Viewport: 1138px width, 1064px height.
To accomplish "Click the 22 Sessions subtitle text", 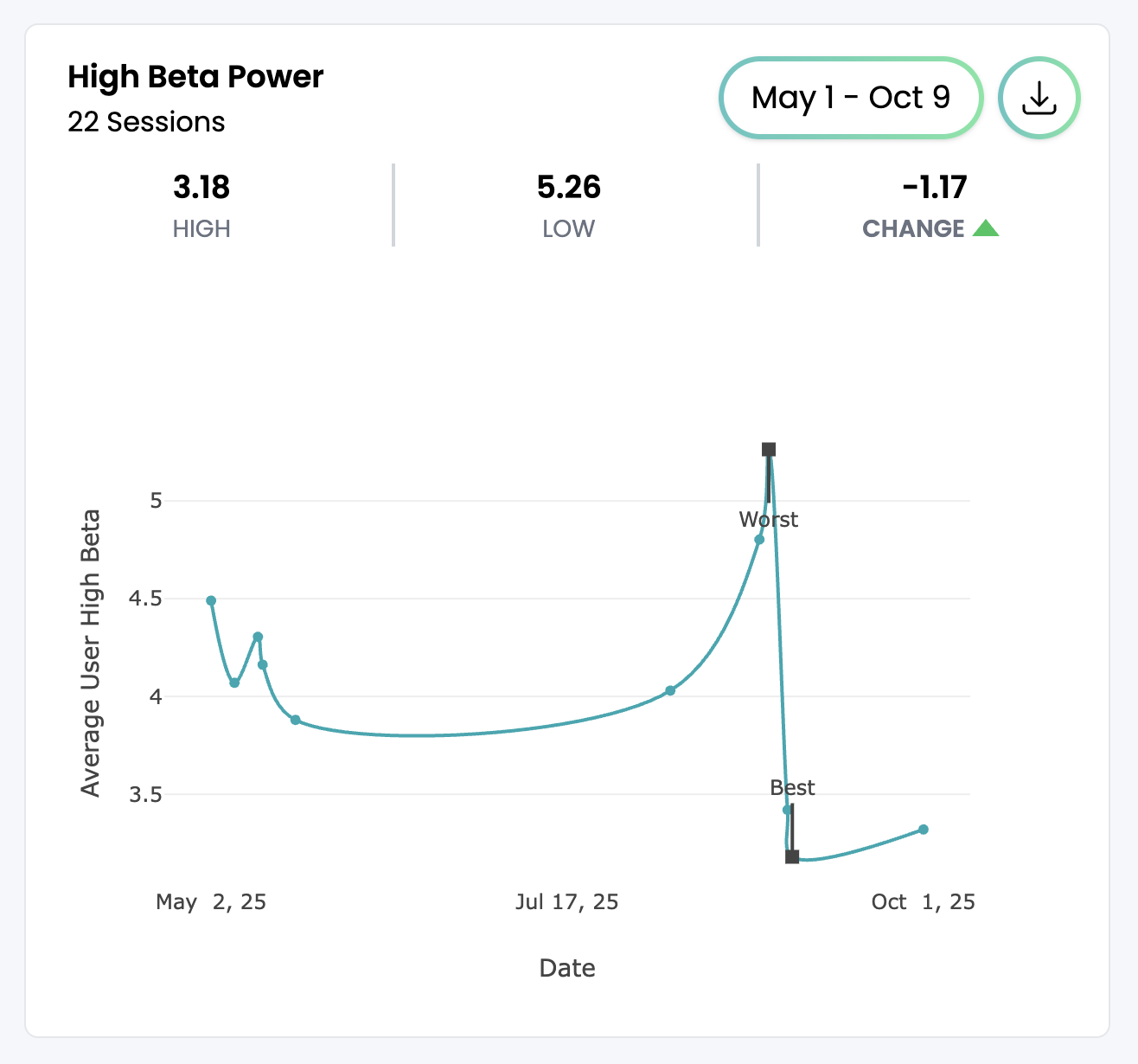I will click(x=146, y=122).
